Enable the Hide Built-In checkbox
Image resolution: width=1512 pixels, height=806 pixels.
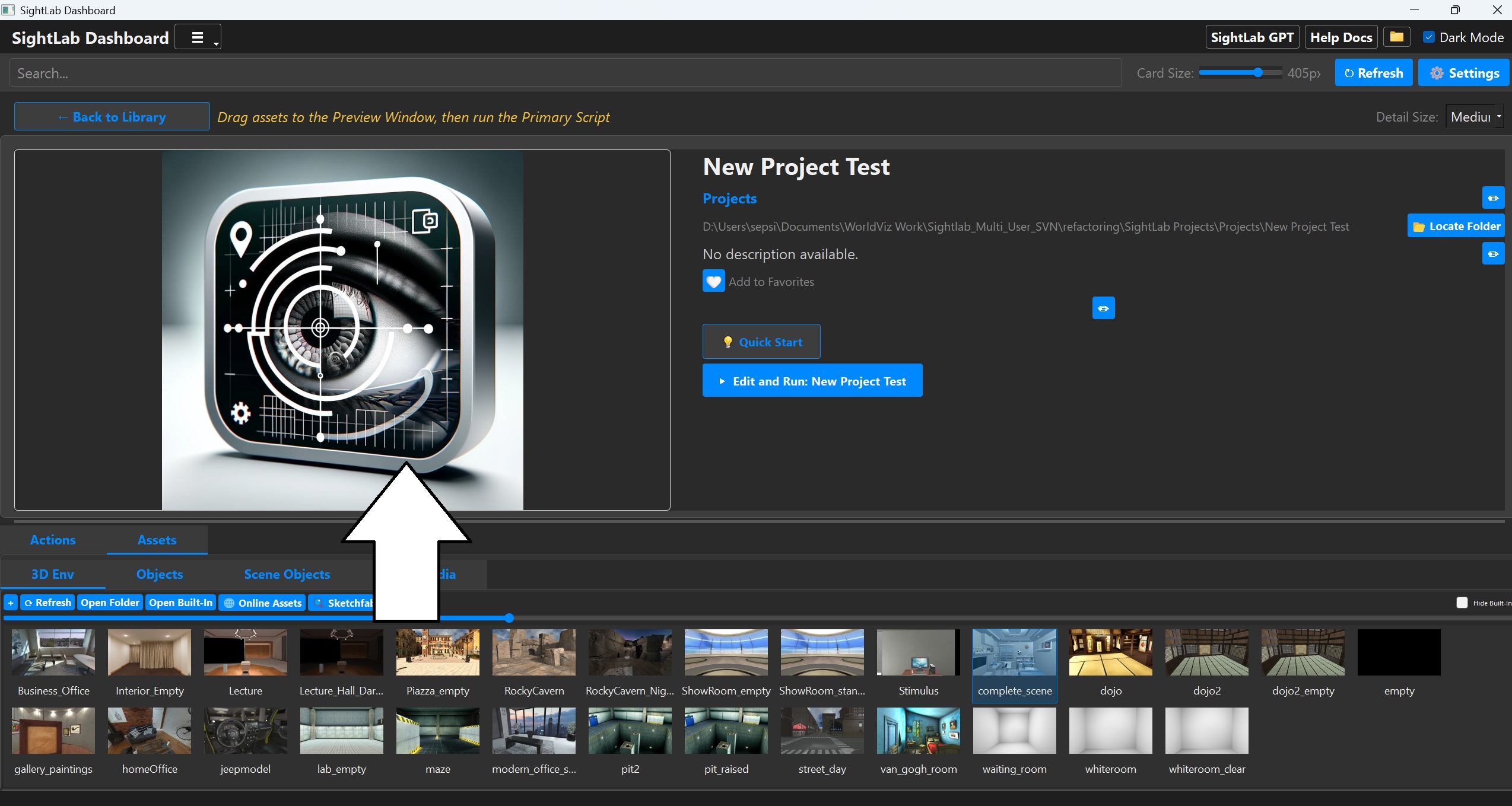(1462, 603)
